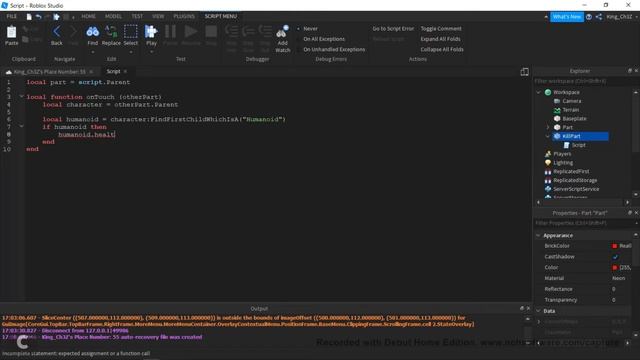640x360 pixels.
Task: Switch to the HOME ribbon tab
Action: (x=88, y=16)
